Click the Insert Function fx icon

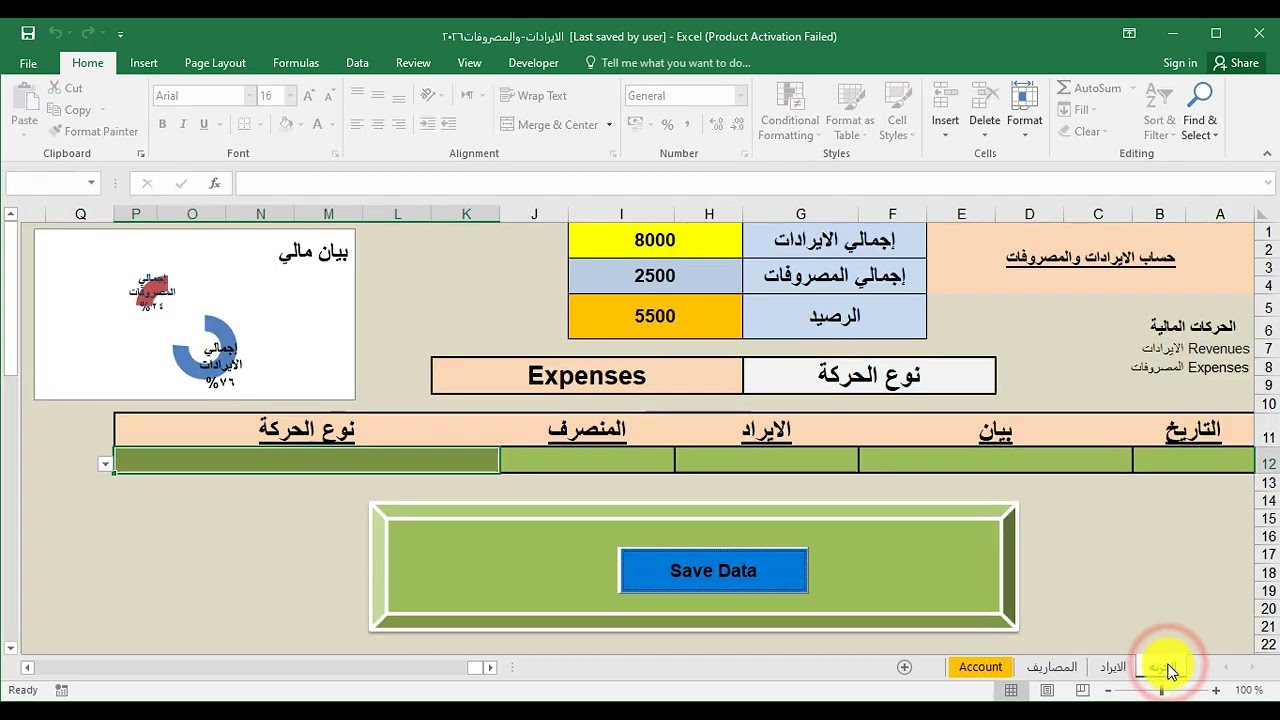click(x=214, y=183)
